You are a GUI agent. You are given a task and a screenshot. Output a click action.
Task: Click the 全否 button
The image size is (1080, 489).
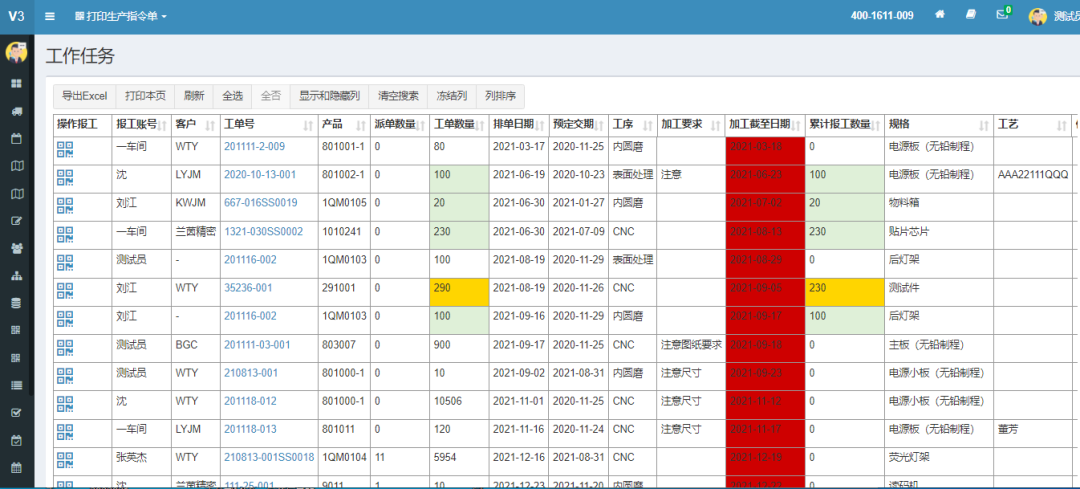271,96
